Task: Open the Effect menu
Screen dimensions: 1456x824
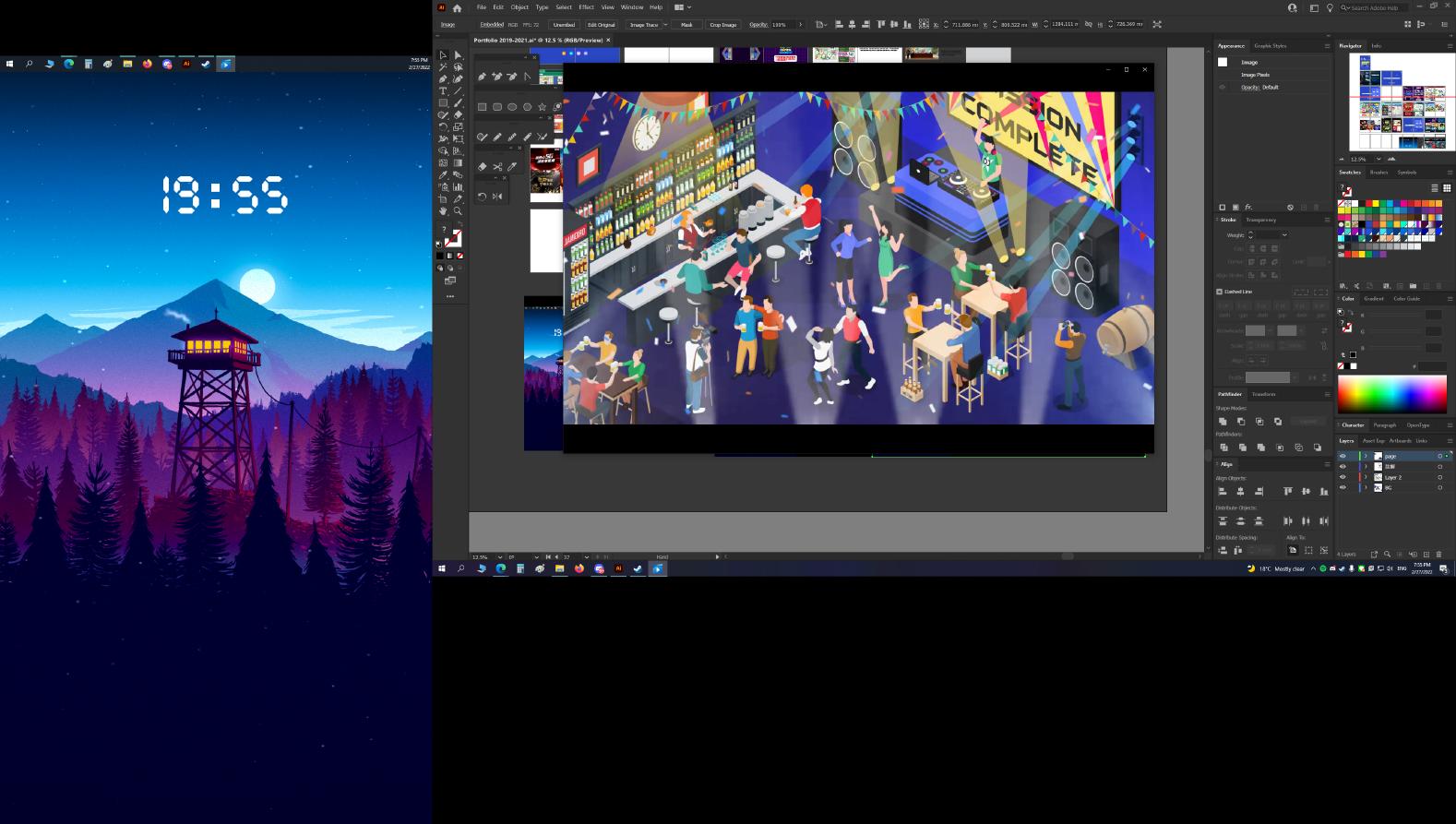Action: (586, 7)
